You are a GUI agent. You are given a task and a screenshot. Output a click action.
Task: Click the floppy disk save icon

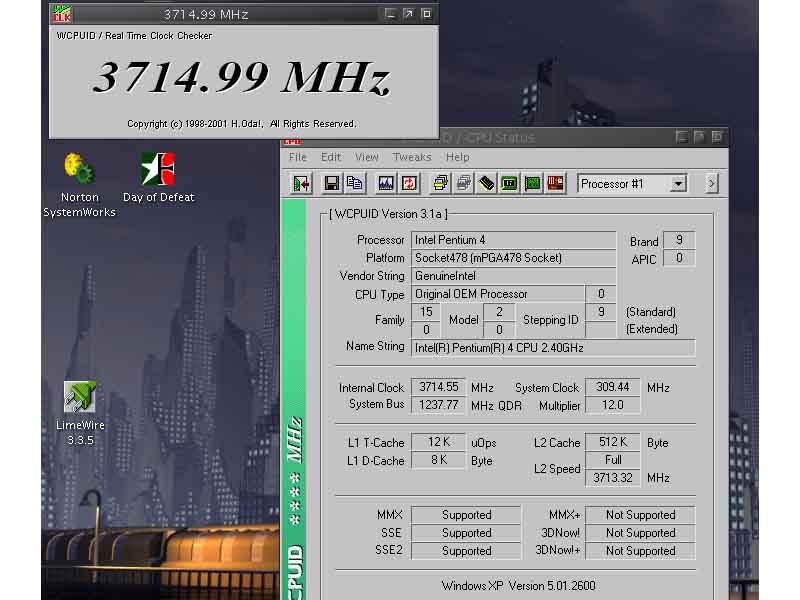coord(331,183)
